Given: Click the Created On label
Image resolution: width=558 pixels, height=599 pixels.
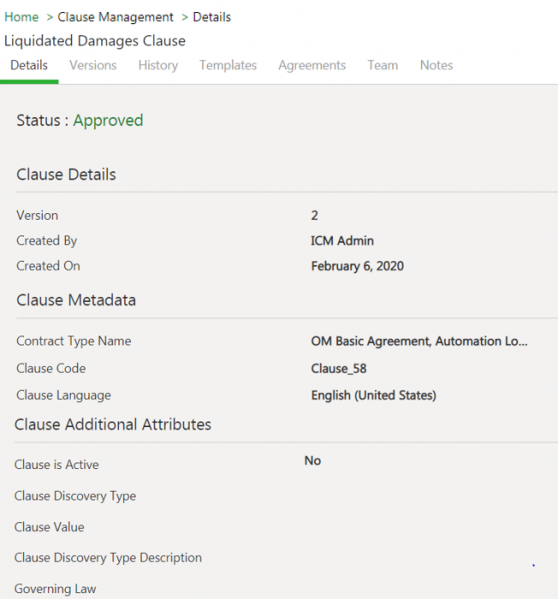Looking at the screenshot, I should coord(49,266).
